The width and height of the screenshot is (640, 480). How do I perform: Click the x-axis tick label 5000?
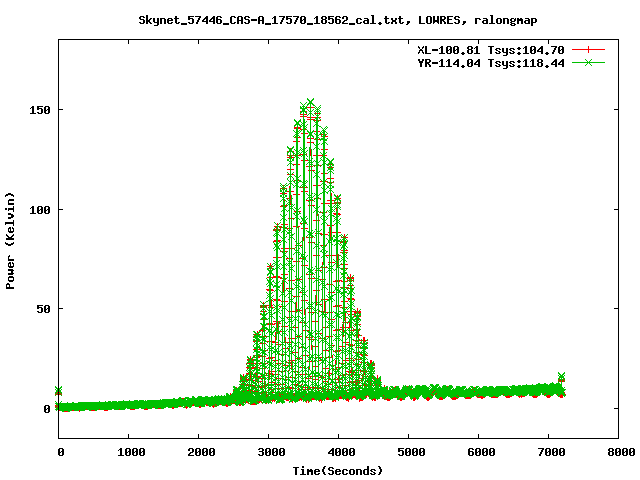[411, 452]
